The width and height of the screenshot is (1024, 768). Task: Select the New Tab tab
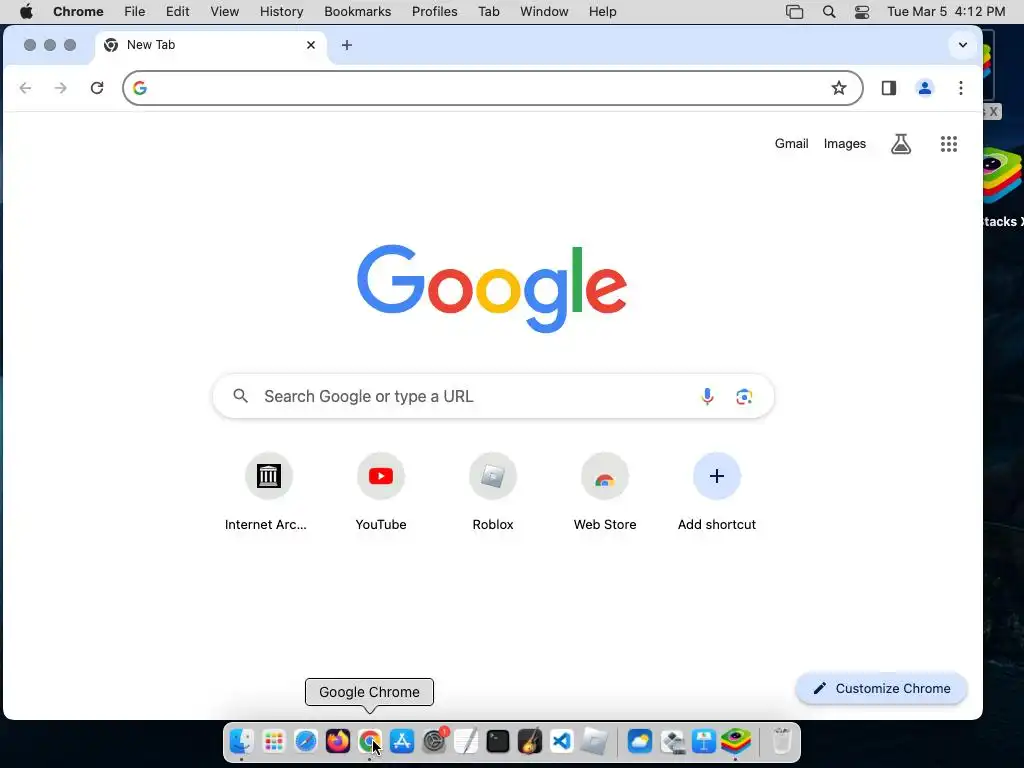point(210,45)
